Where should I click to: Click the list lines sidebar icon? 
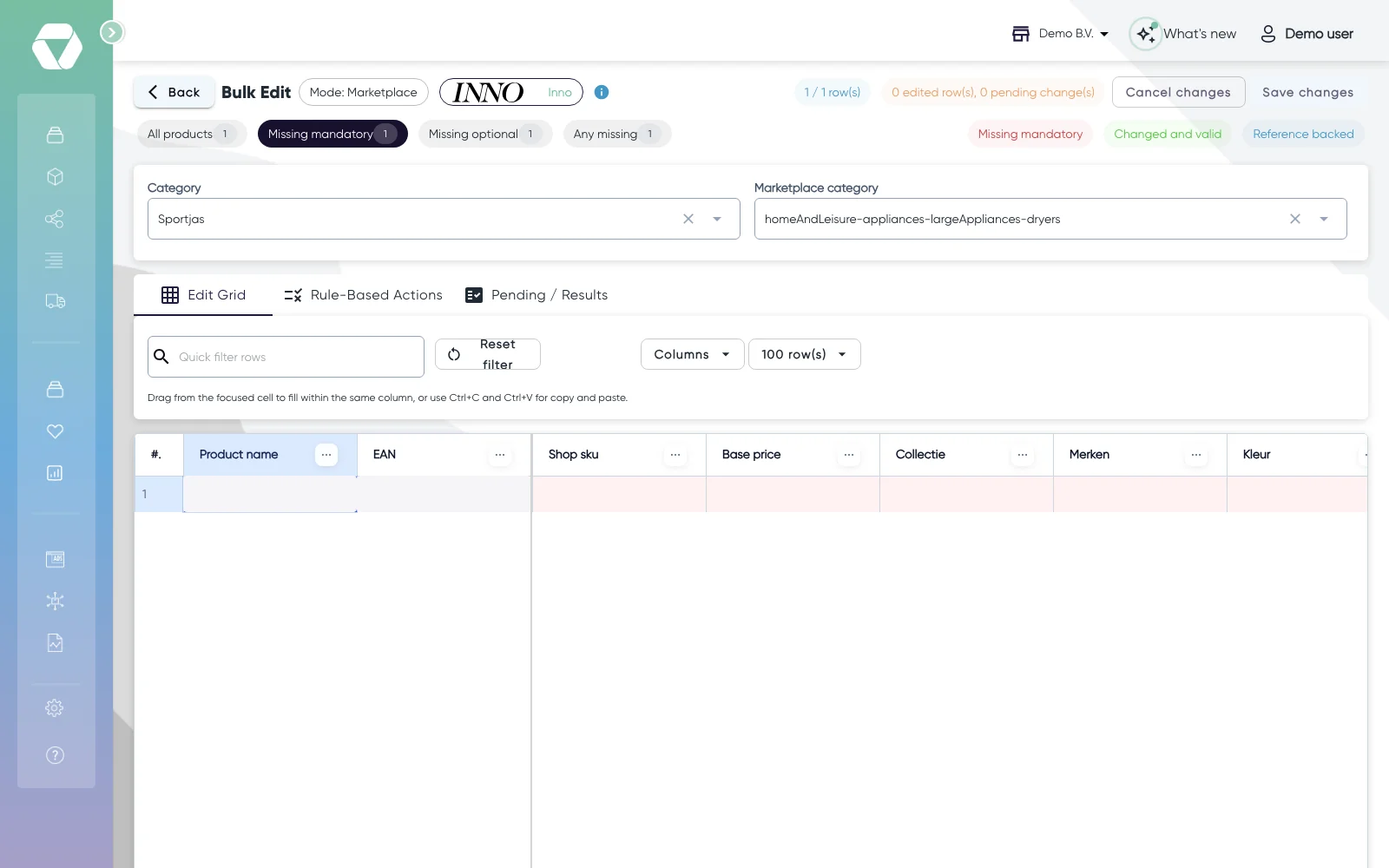coord(55,260)
